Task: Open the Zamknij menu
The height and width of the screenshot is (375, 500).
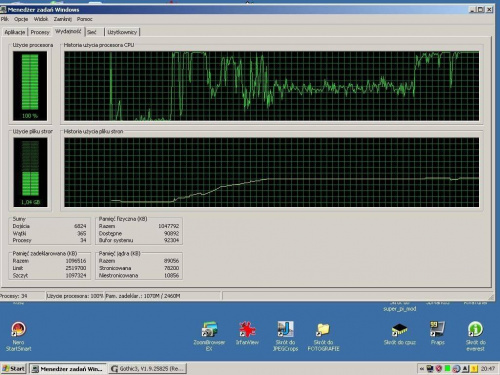Action: coord(63,19)
